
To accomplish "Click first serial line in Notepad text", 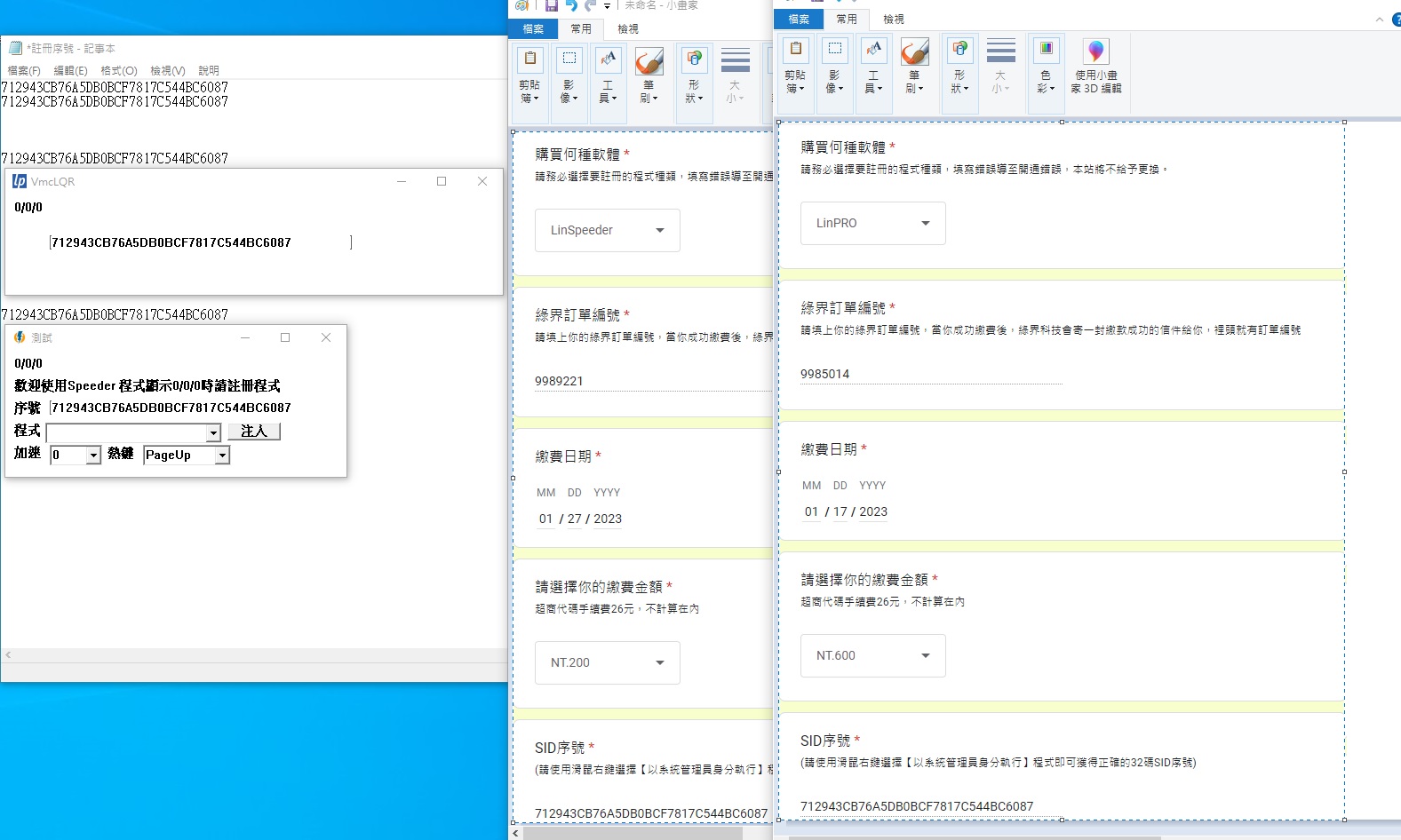I will [115, 87].
